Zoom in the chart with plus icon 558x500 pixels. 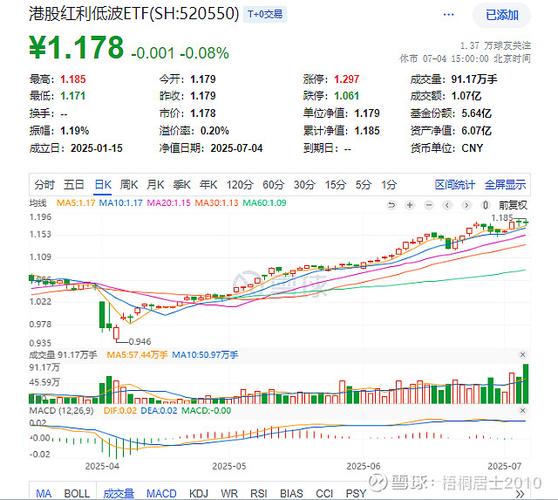(x=410, y=205)
